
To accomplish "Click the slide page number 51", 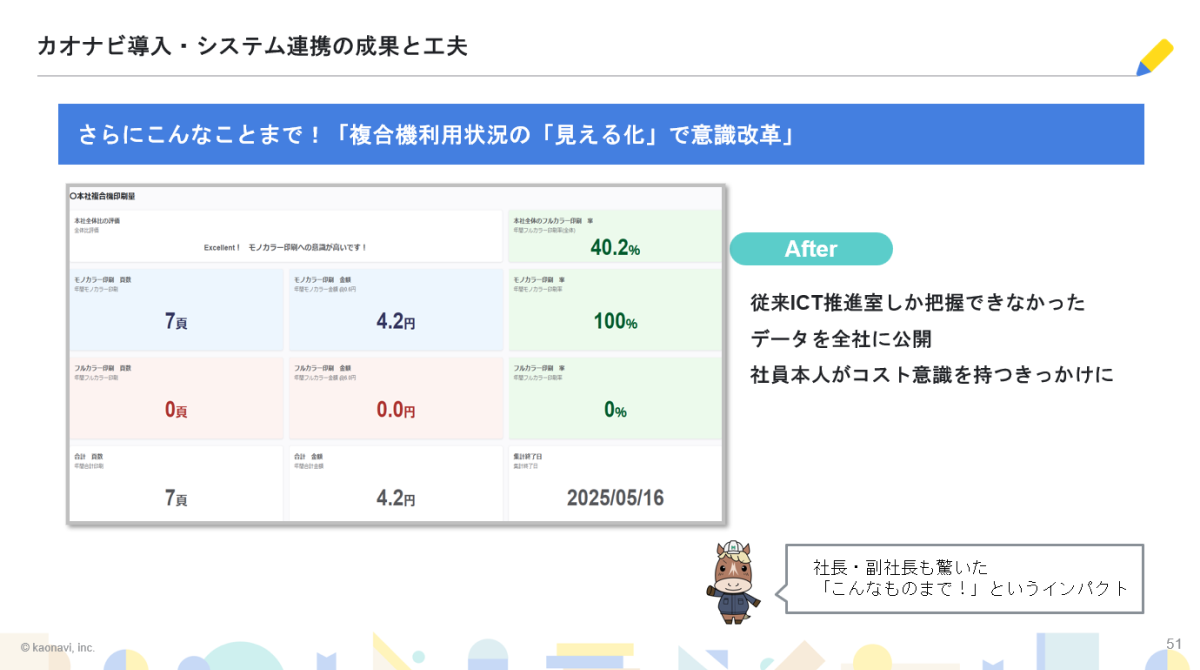I will coord(1174,642).
